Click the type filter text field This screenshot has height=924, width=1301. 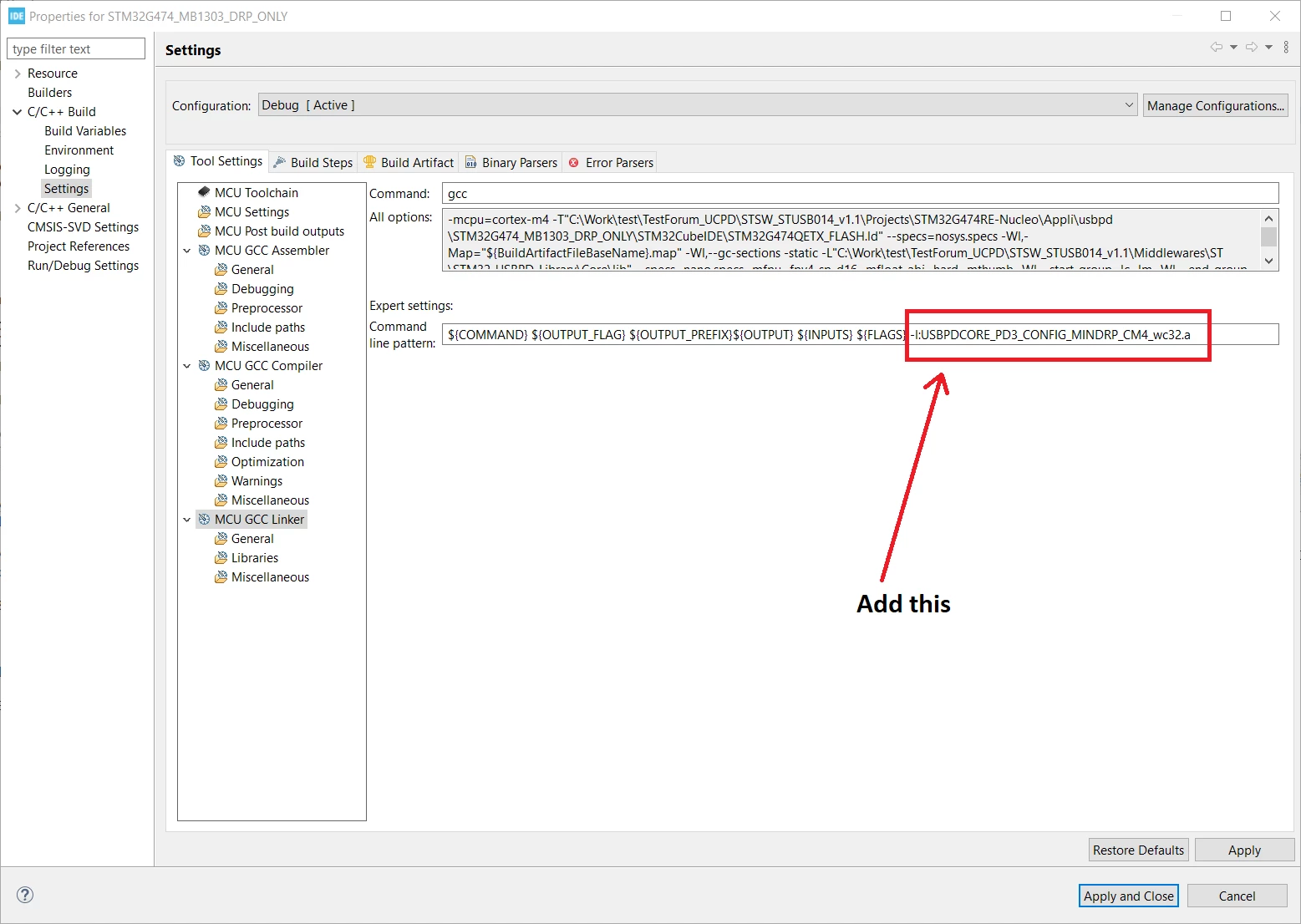76,48
